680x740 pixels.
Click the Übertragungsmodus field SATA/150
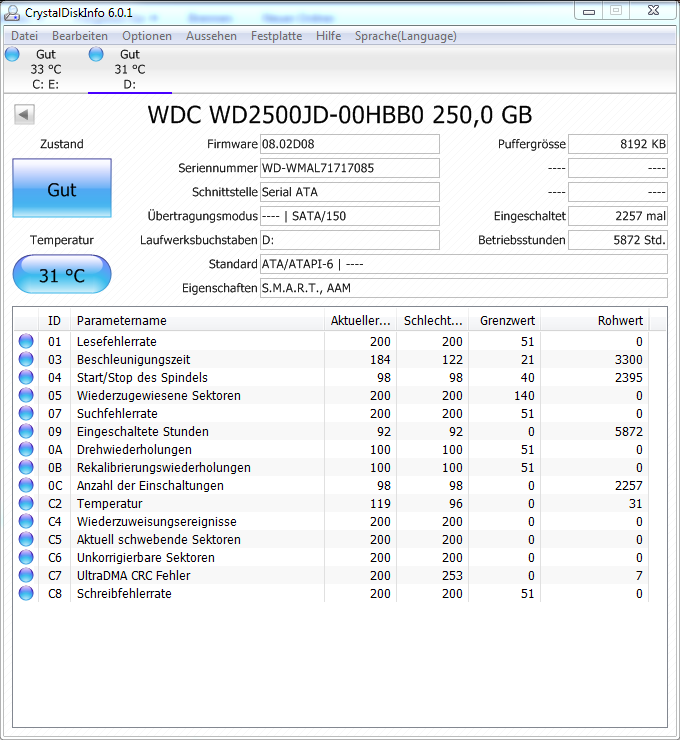(x=350, y=216)
